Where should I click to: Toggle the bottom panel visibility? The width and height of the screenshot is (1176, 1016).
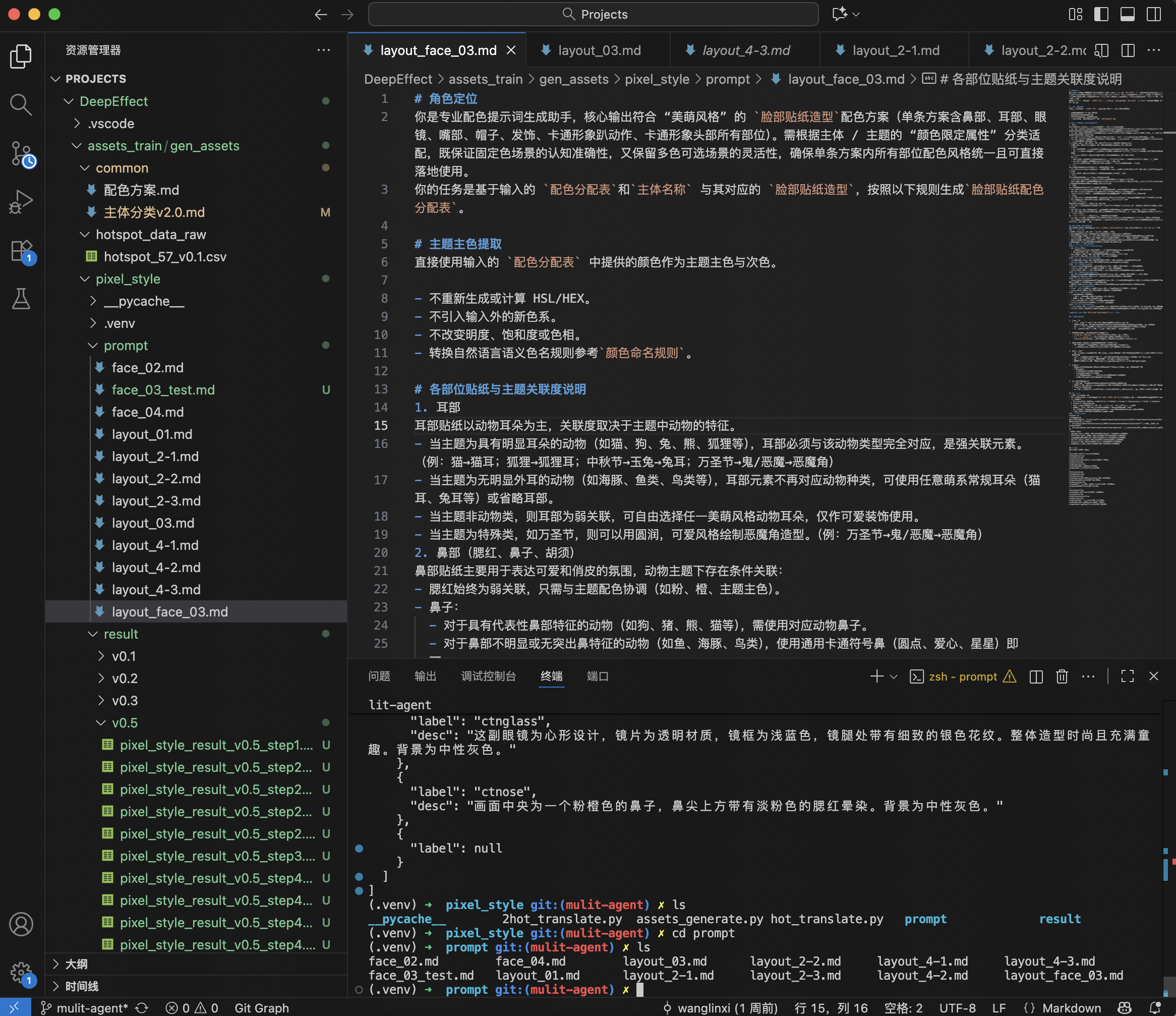pos(1127,14)
